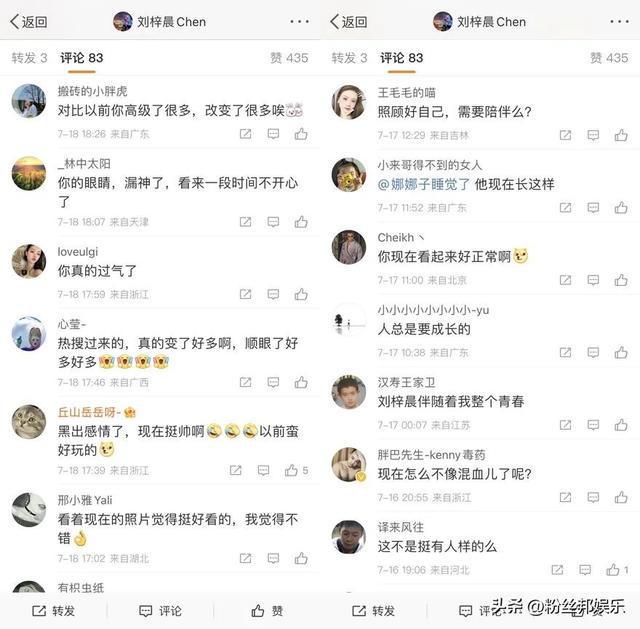Reply to loveulgi's comment via comment icon
Screen dimensions: 640x629
[273, 294]
